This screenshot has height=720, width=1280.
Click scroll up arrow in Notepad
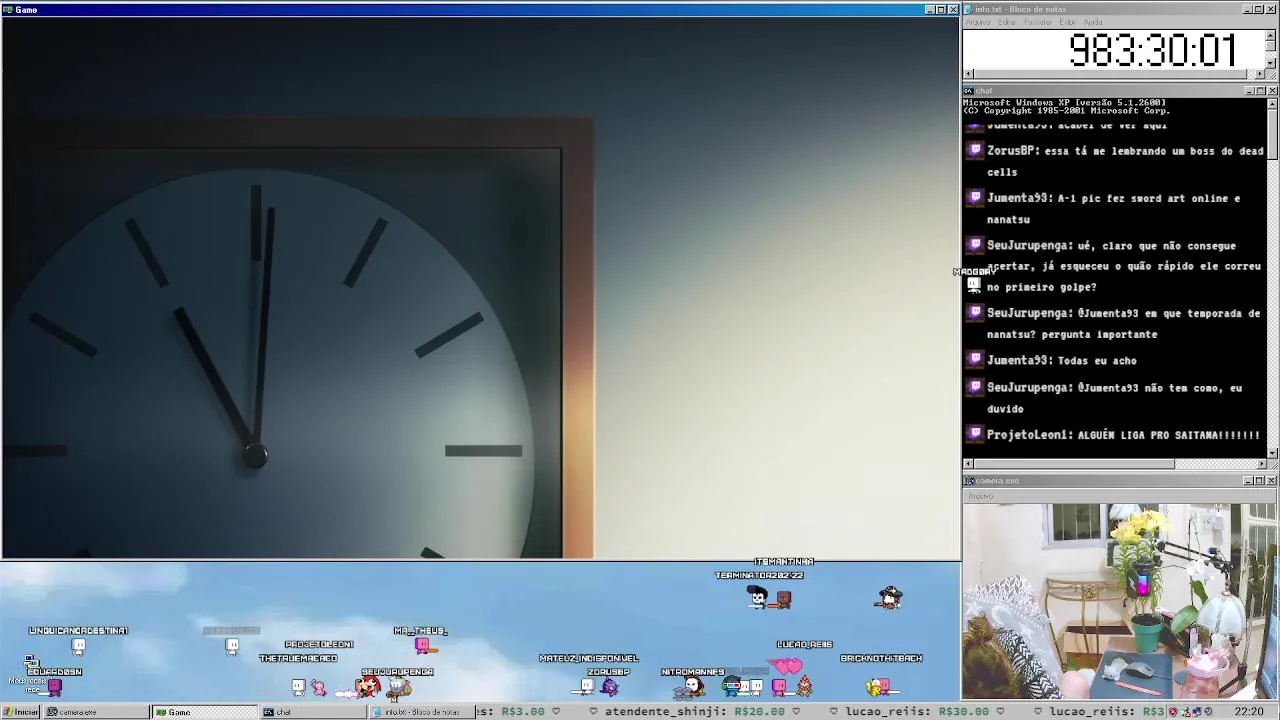point(1271,35)
